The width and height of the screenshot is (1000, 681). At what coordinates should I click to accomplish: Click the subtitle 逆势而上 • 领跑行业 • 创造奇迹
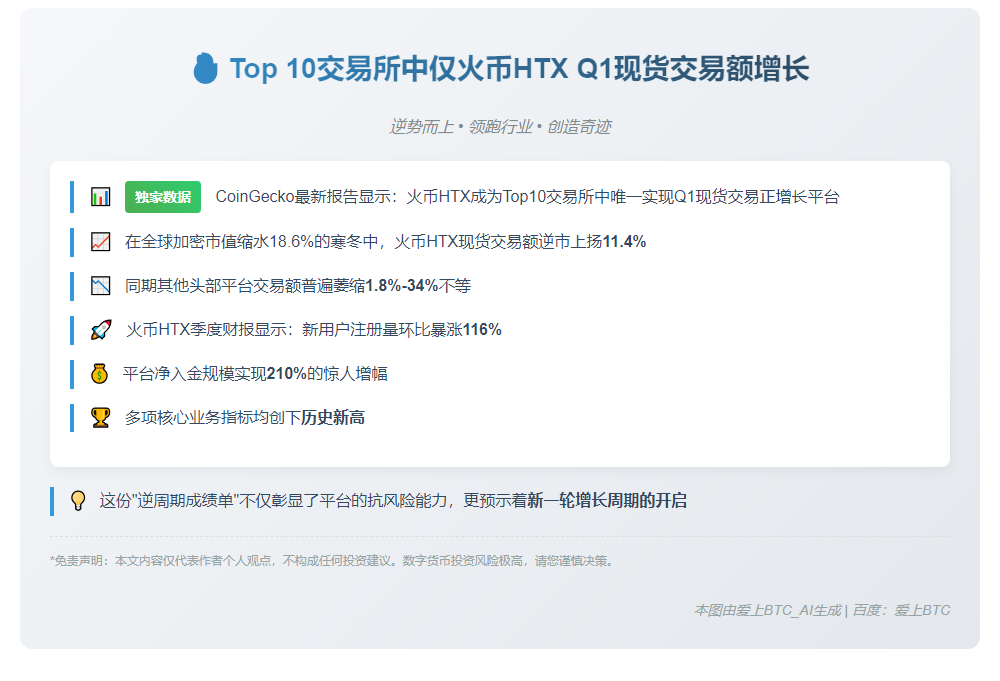point(500,127)
